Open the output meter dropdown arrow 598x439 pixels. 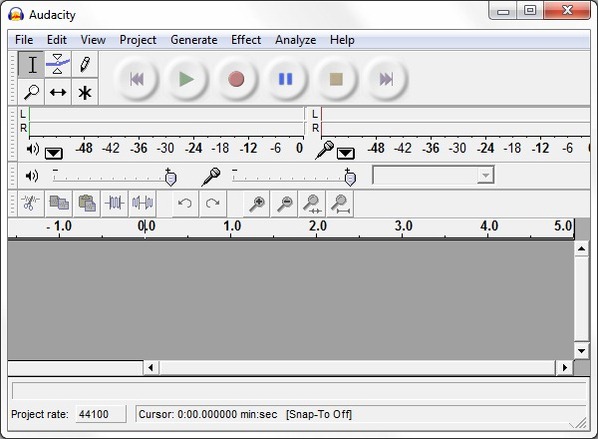pos(53,153)
